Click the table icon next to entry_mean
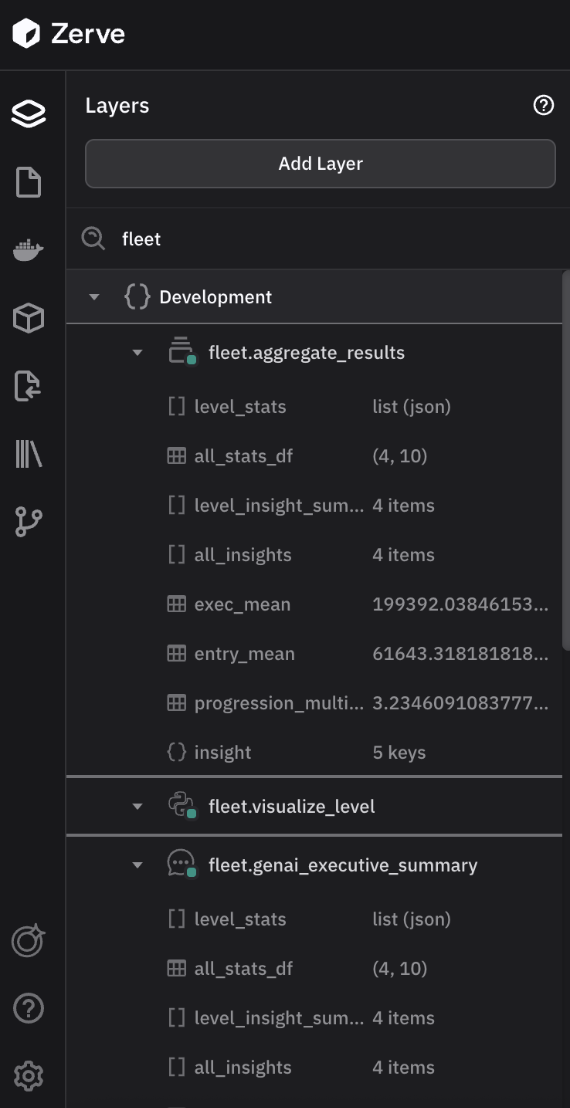The image size is (570, 1108). 177,654
